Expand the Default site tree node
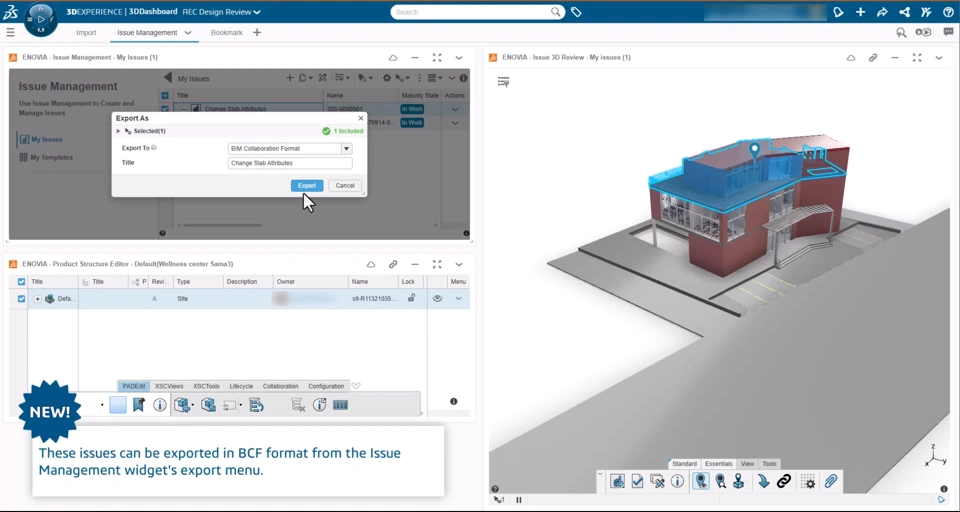 (37, 298)
